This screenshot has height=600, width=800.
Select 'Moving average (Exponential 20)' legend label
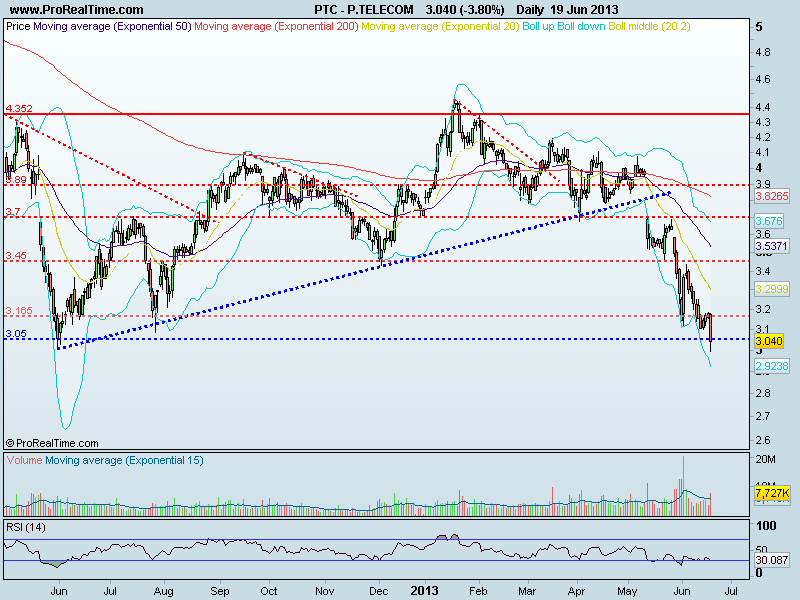pos(440,26)
